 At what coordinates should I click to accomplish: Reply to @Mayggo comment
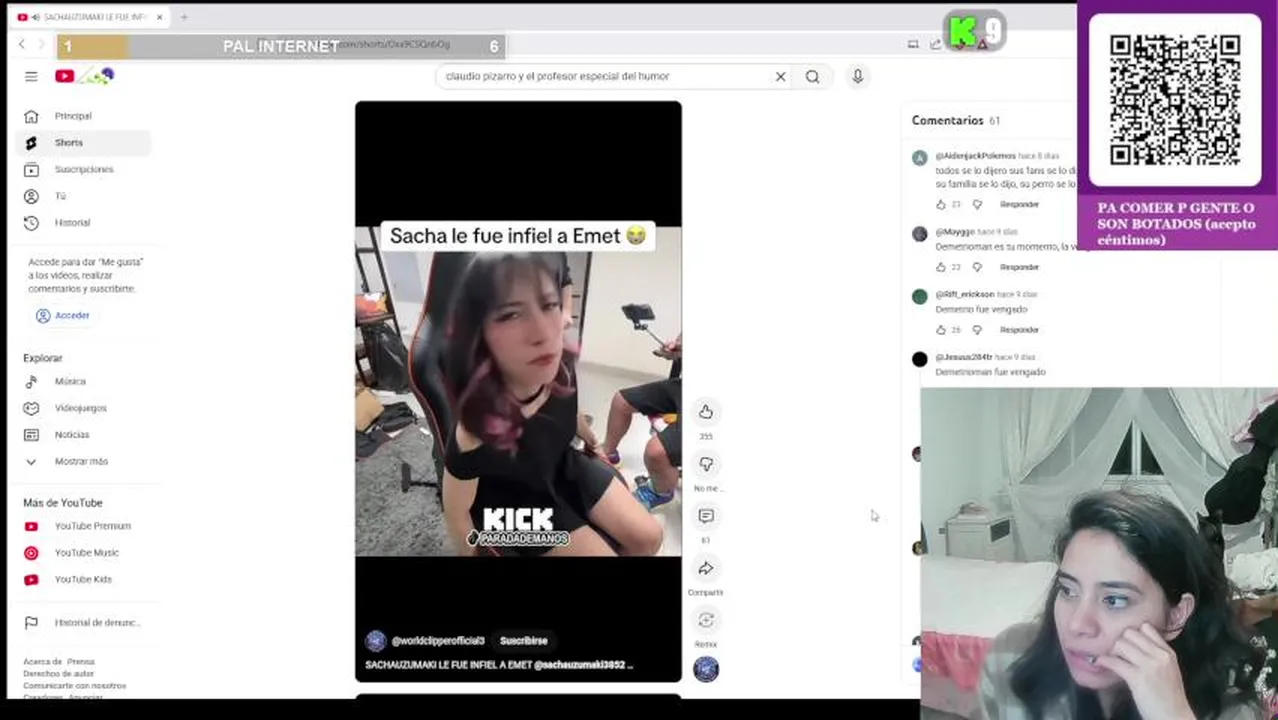(1019, 267)
